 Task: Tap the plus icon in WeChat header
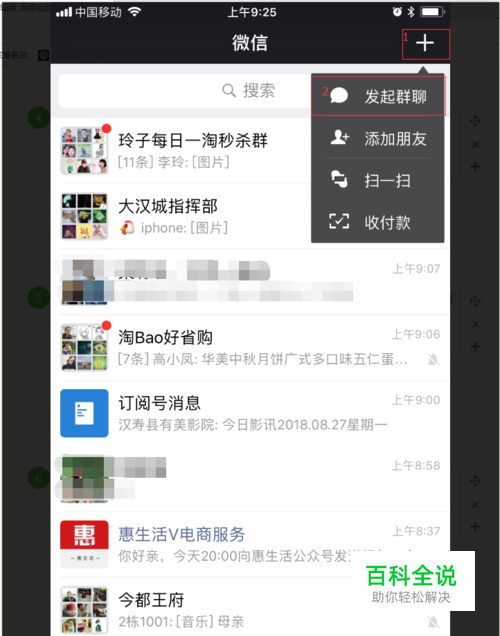pos(425,43)
